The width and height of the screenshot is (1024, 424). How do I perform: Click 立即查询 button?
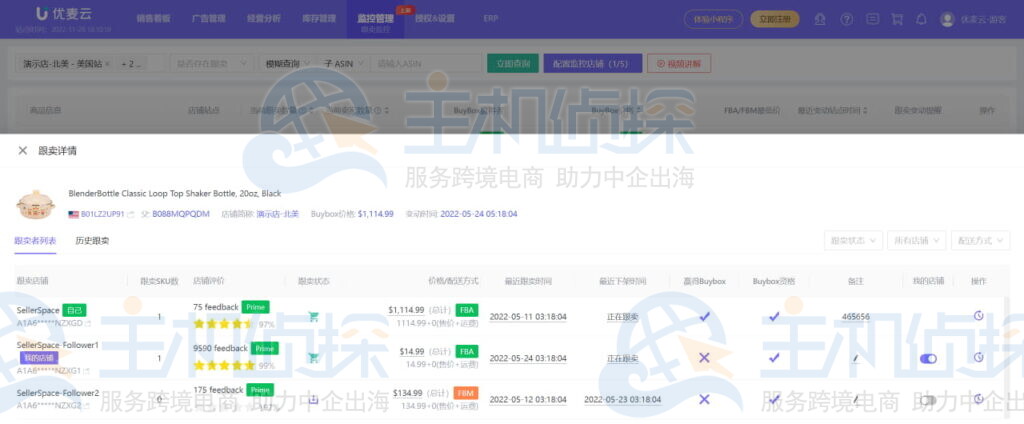tap(513, 63)
